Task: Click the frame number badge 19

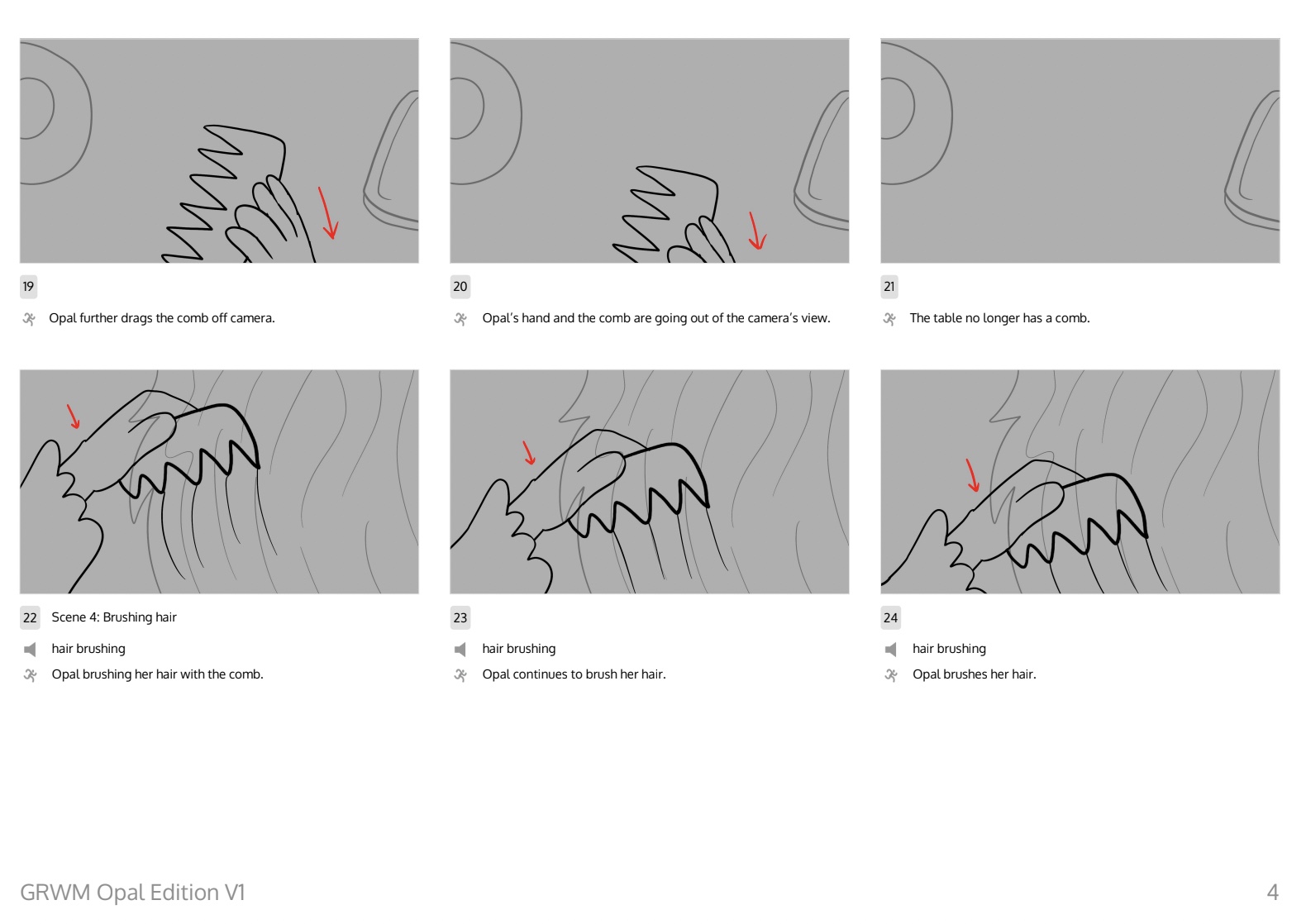Action: [28, 287]
